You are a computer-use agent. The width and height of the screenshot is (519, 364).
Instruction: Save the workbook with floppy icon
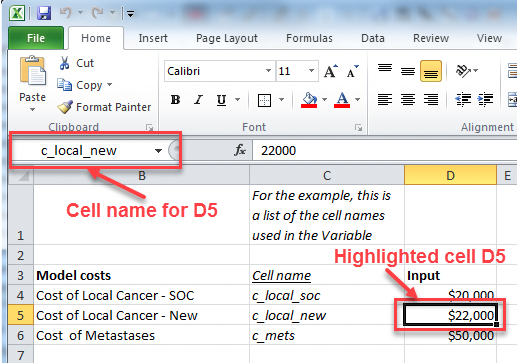(44, 13)
